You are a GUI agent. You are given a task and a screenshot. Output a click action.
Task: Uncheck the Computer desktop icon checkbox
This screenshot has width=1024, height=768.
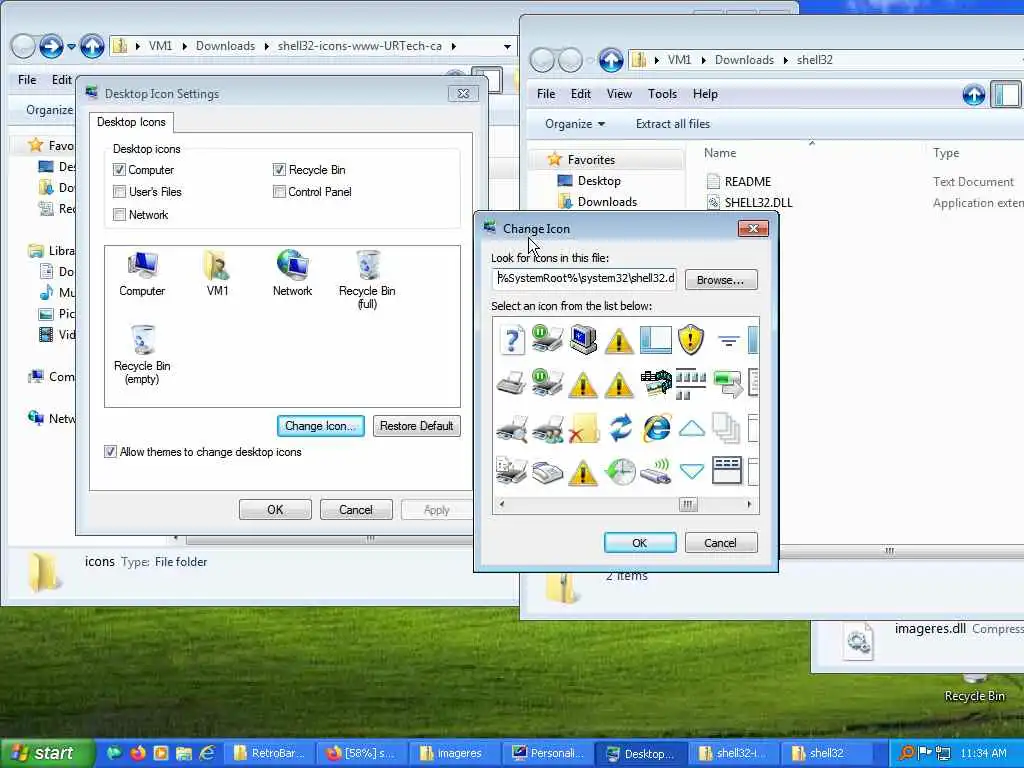119,170
